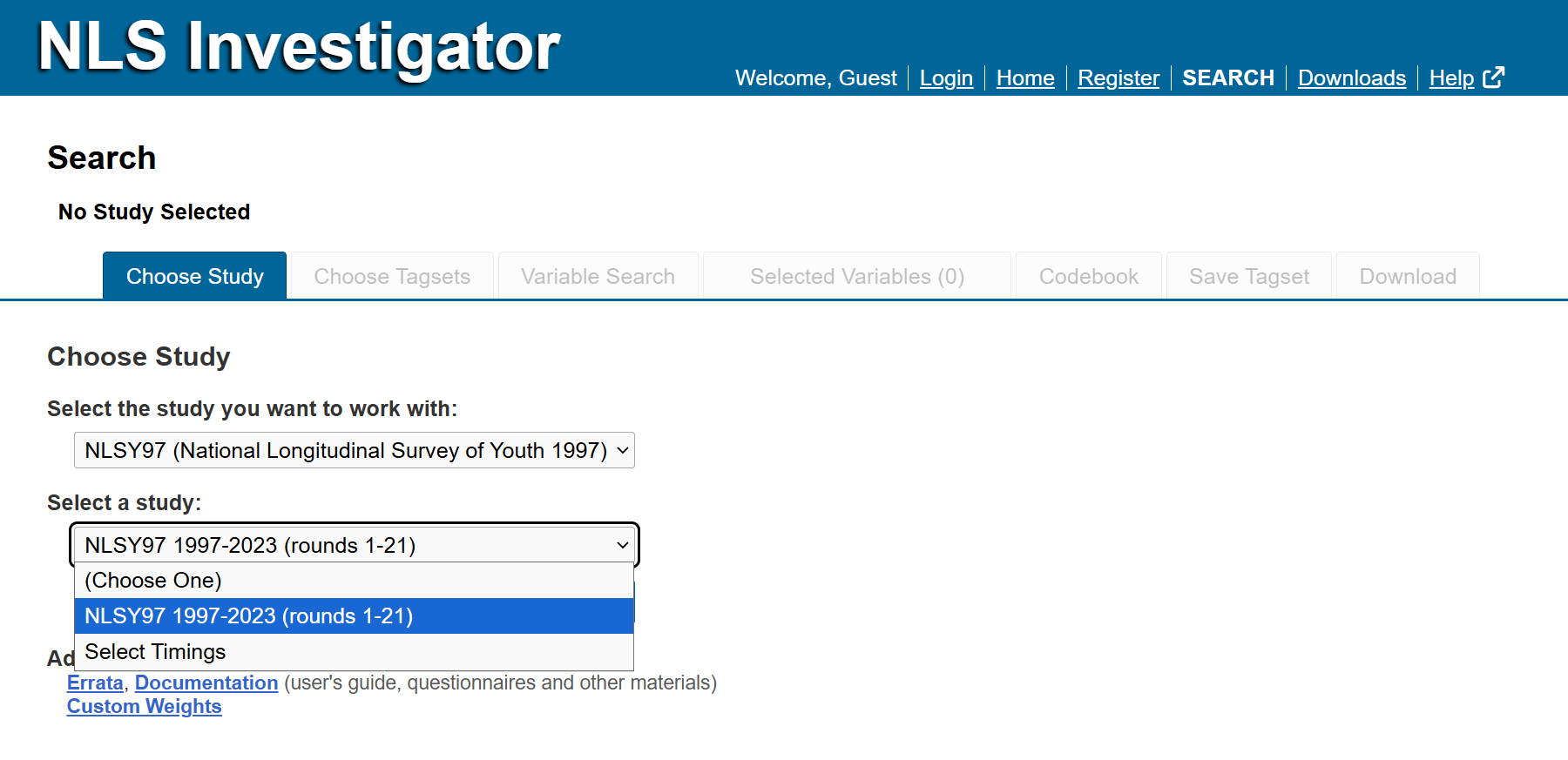This screenshot has width=1568, height=760.
Task: Switch to the Choose Study tab
Action: [x=195, y=276]
